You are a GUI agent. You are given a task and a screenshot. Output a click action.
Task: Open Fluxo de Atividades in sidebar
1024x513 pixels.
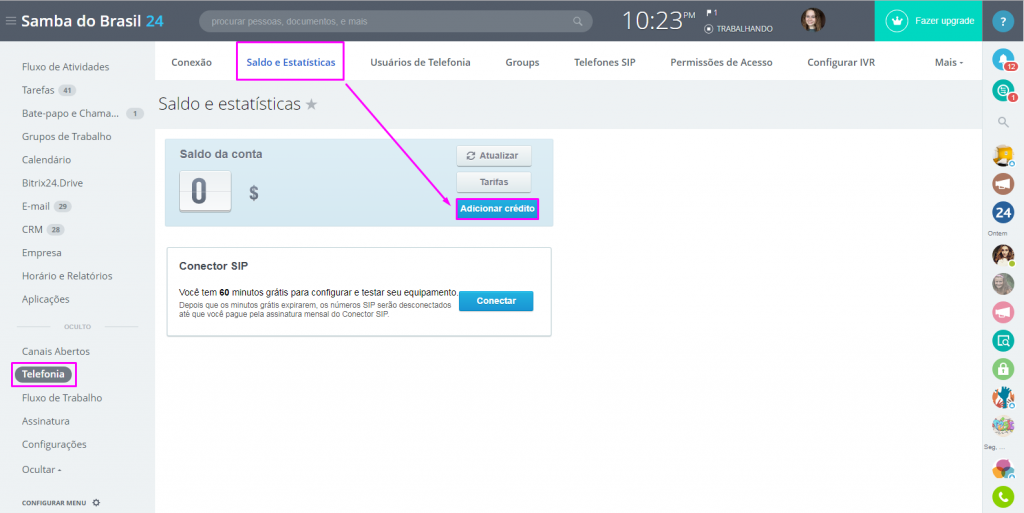coord(65,67)
